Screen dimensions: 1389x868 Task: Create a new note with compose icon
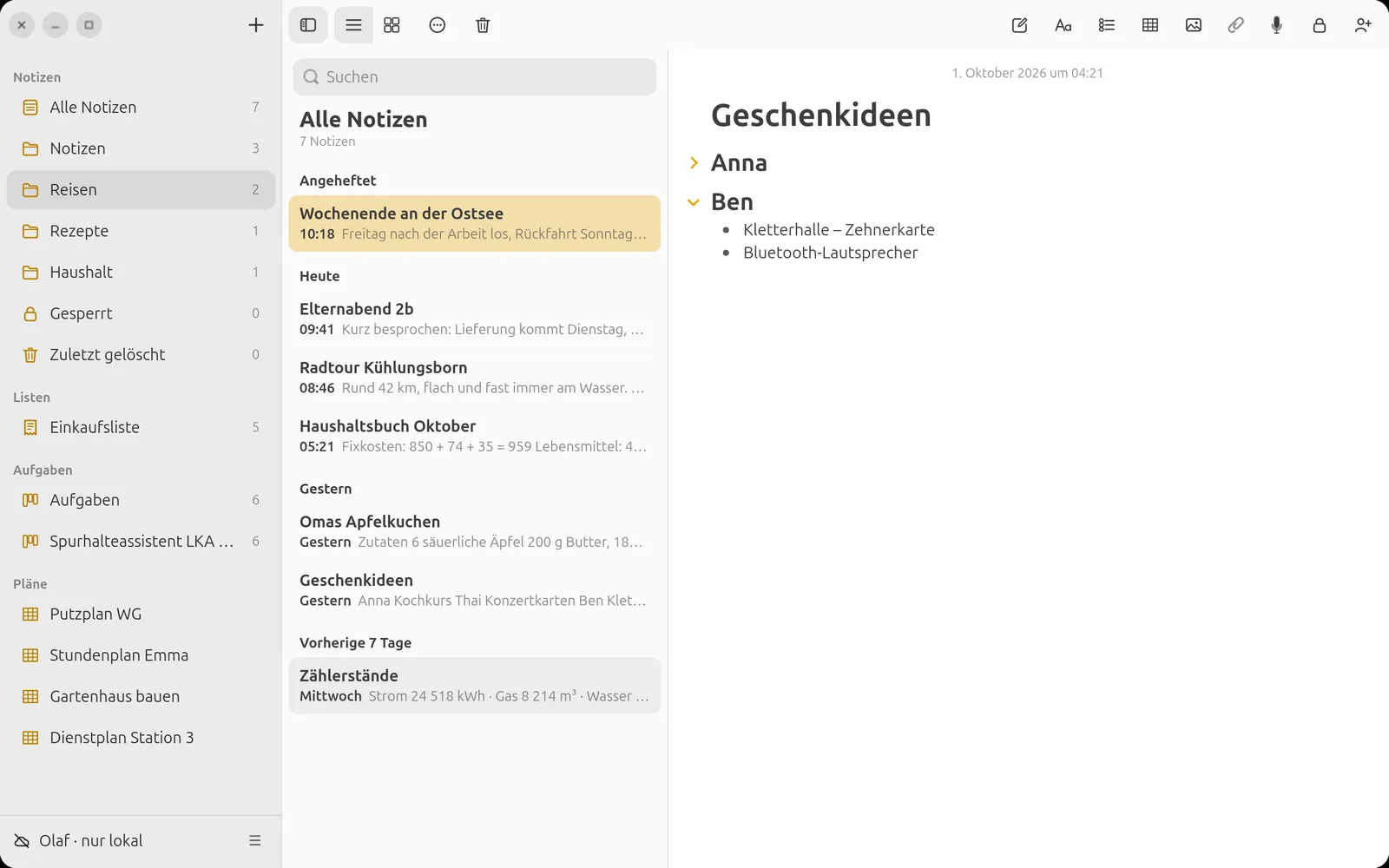tap(1020, 25)
